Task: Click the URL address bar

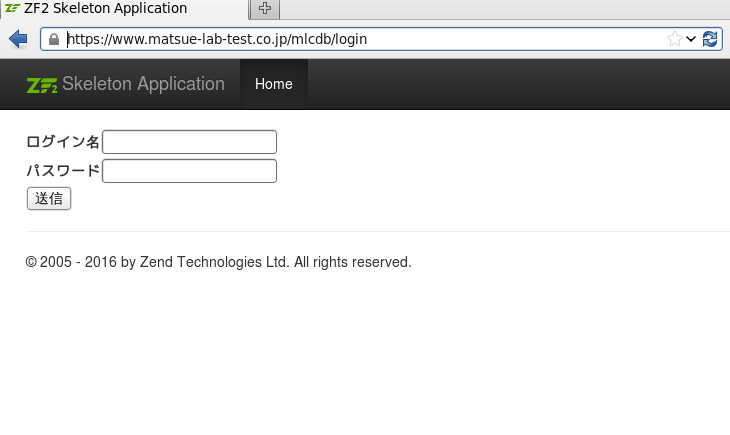Action: click(x=360, y=40)
